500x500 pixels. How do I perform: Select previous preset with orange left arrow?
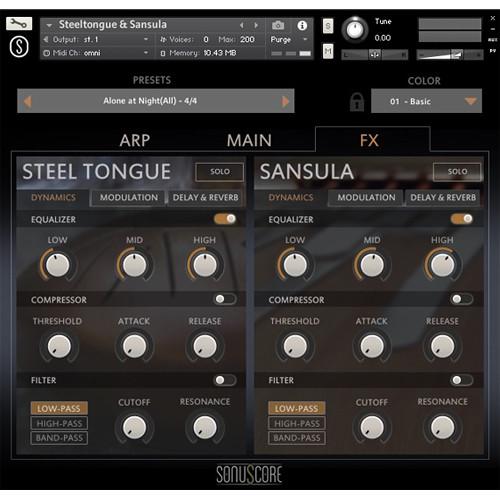[28, 101]
